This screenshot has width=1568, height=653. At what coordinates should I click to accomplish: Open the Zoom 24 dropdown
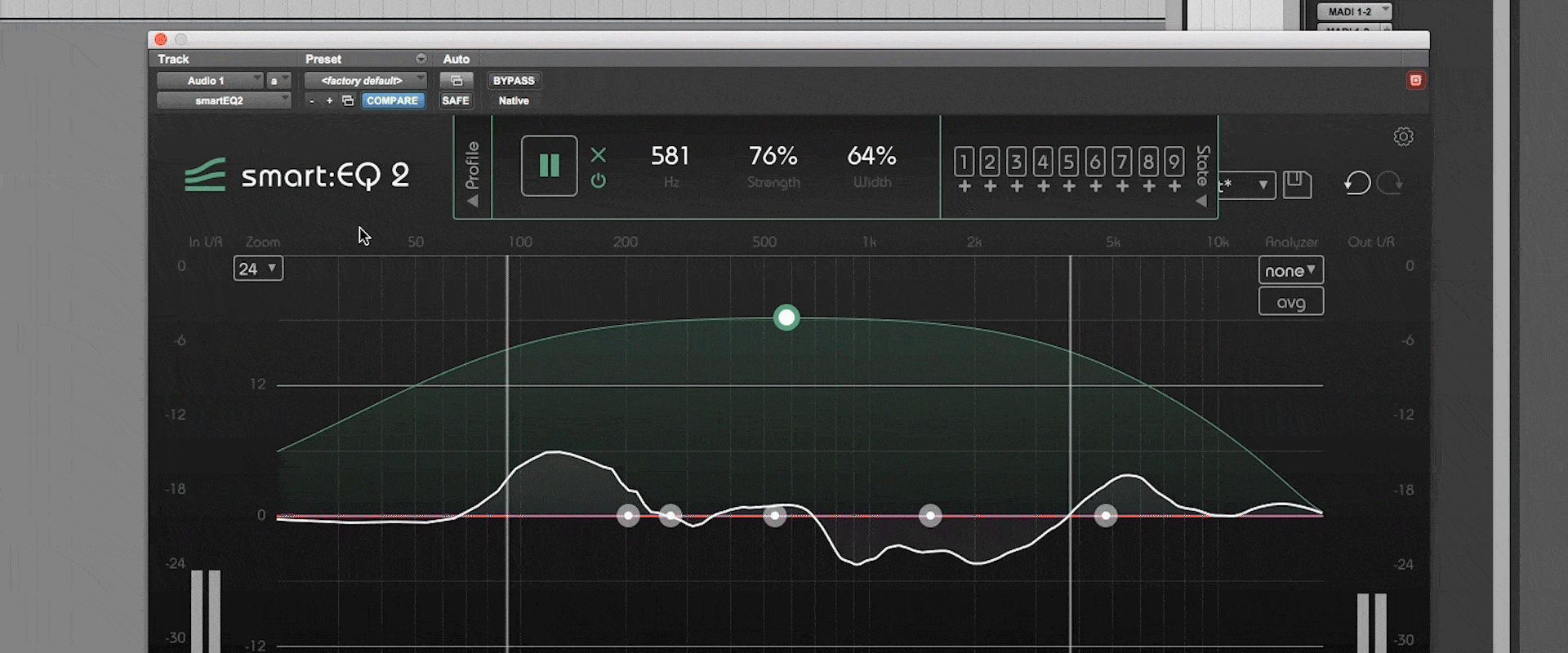click(x=258, y=269)
